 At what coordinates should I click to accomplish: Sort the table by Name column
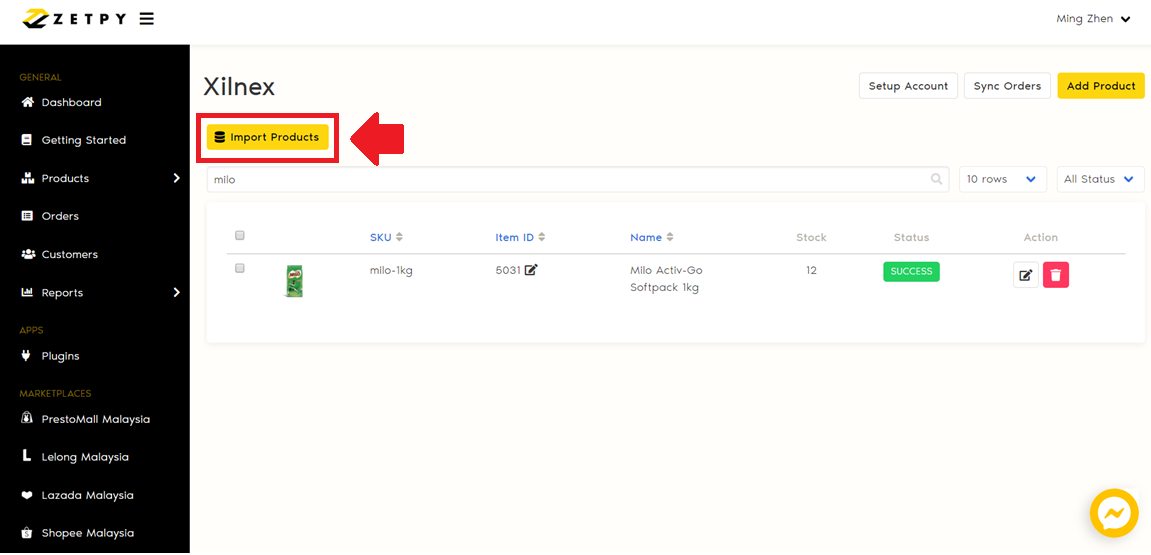[x=646, y=237]
